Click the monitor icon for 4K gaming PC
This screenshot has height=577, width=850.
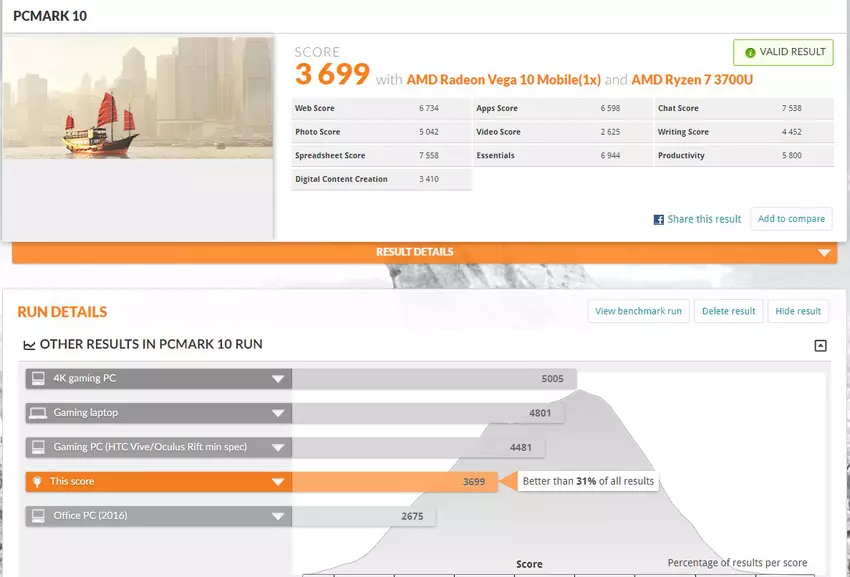pos(38,379)
